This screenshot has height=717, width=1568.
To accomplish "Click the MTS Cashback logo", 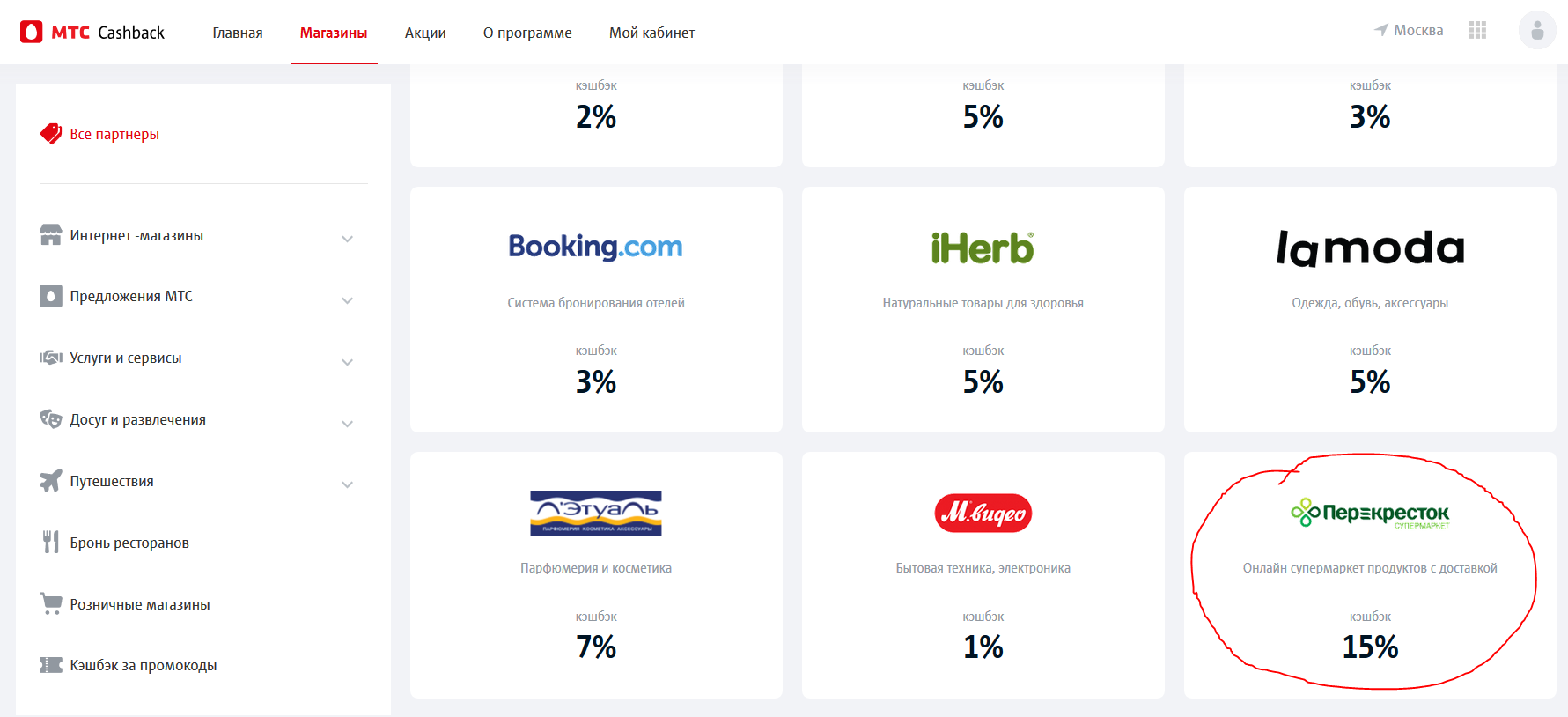I will point(92,33).
